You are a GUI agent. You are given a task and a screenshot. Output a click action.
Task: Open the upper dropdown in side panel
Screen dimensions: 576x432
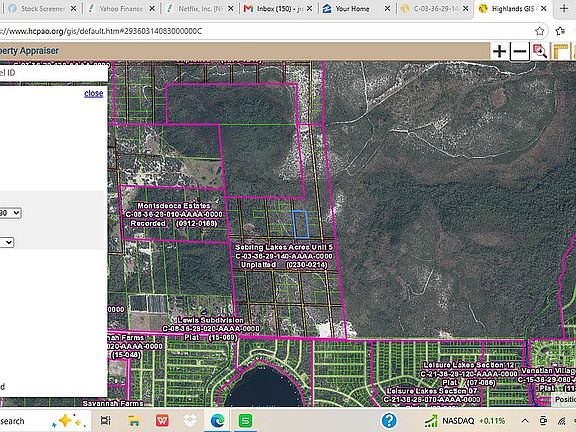click(x=10, y=213)
